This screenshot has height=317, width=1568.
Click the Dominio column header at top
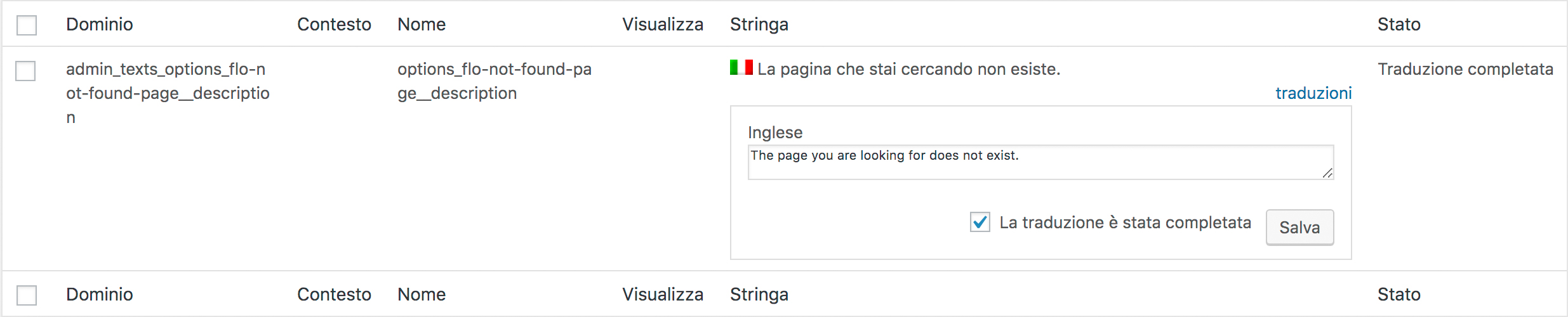click(x=100, y=24)
